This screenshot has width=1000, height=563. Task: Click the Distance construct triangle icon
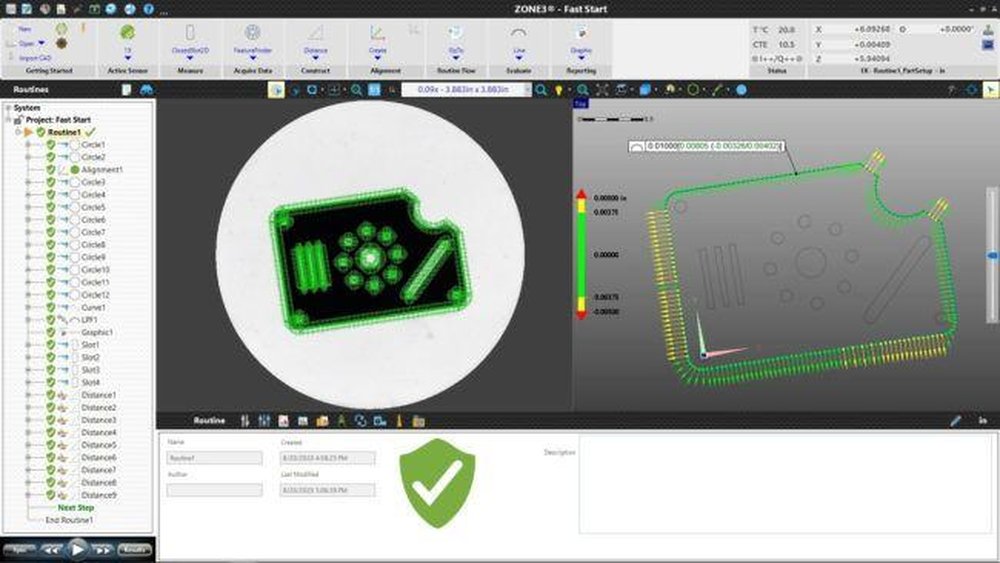pyautogui.click(x=315, y=32)
